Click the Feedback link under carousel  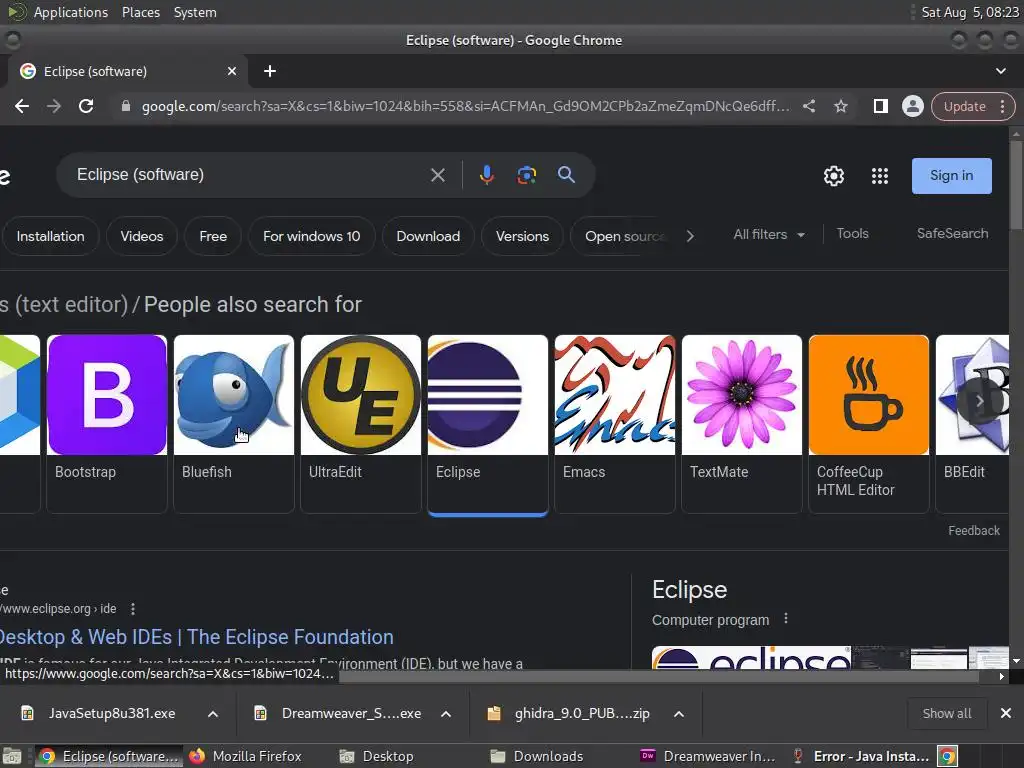pos(974,531)
